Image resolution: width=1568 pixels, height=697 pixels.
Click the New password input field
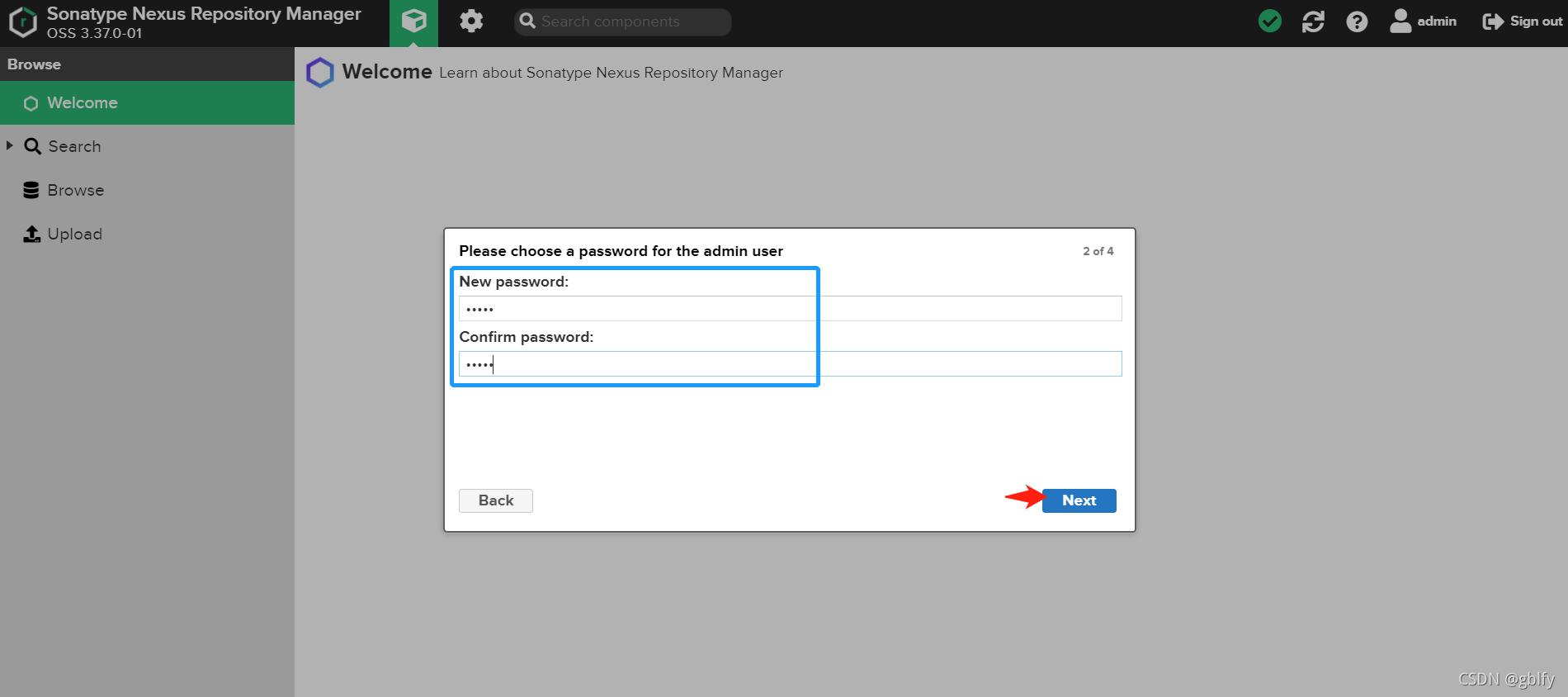(790, 309)
